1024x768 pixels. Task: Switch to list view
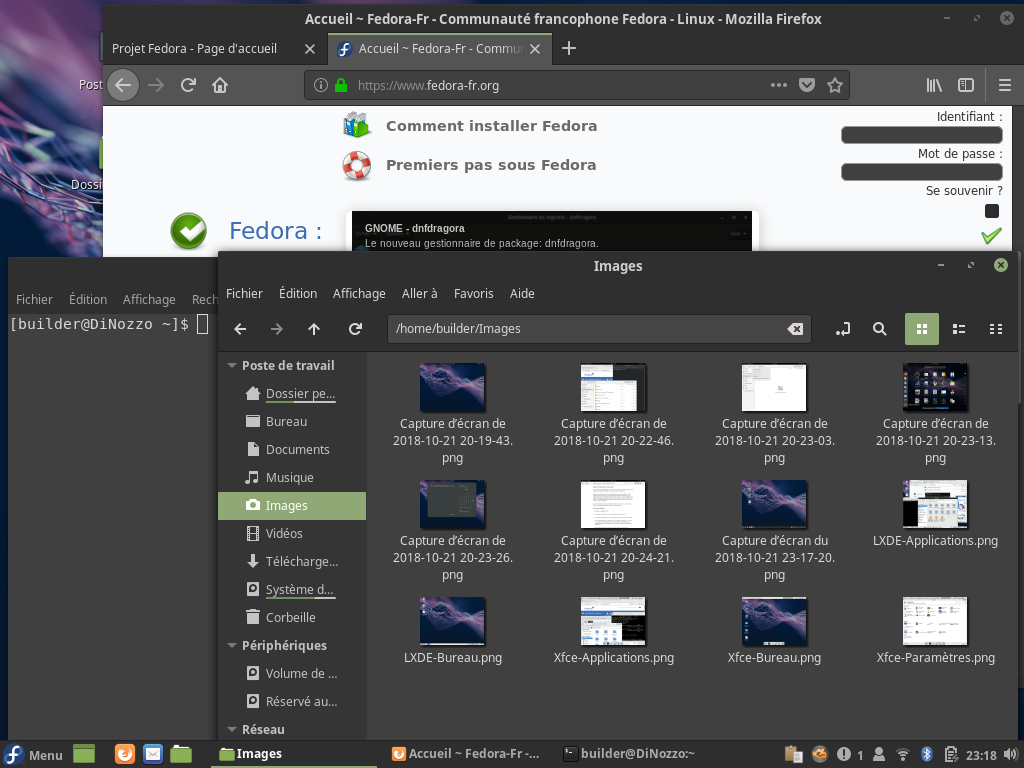point(959,329)
